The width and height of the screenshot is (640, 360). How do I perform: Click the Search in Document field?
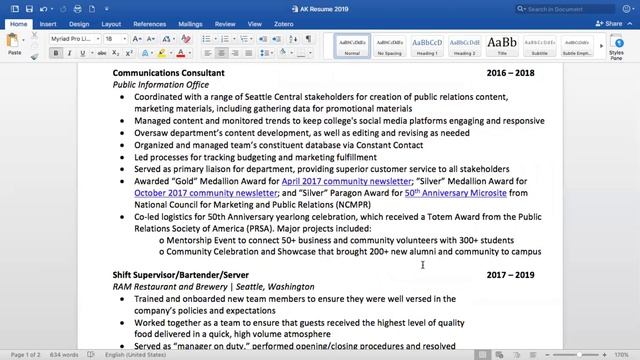click(x=565, y=9)
